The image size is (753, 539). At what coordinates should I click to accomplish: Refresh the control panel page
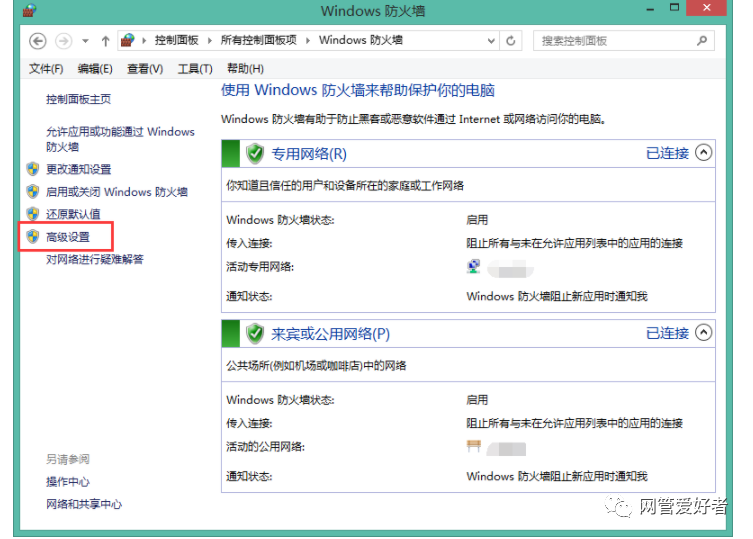click(510, 41)
